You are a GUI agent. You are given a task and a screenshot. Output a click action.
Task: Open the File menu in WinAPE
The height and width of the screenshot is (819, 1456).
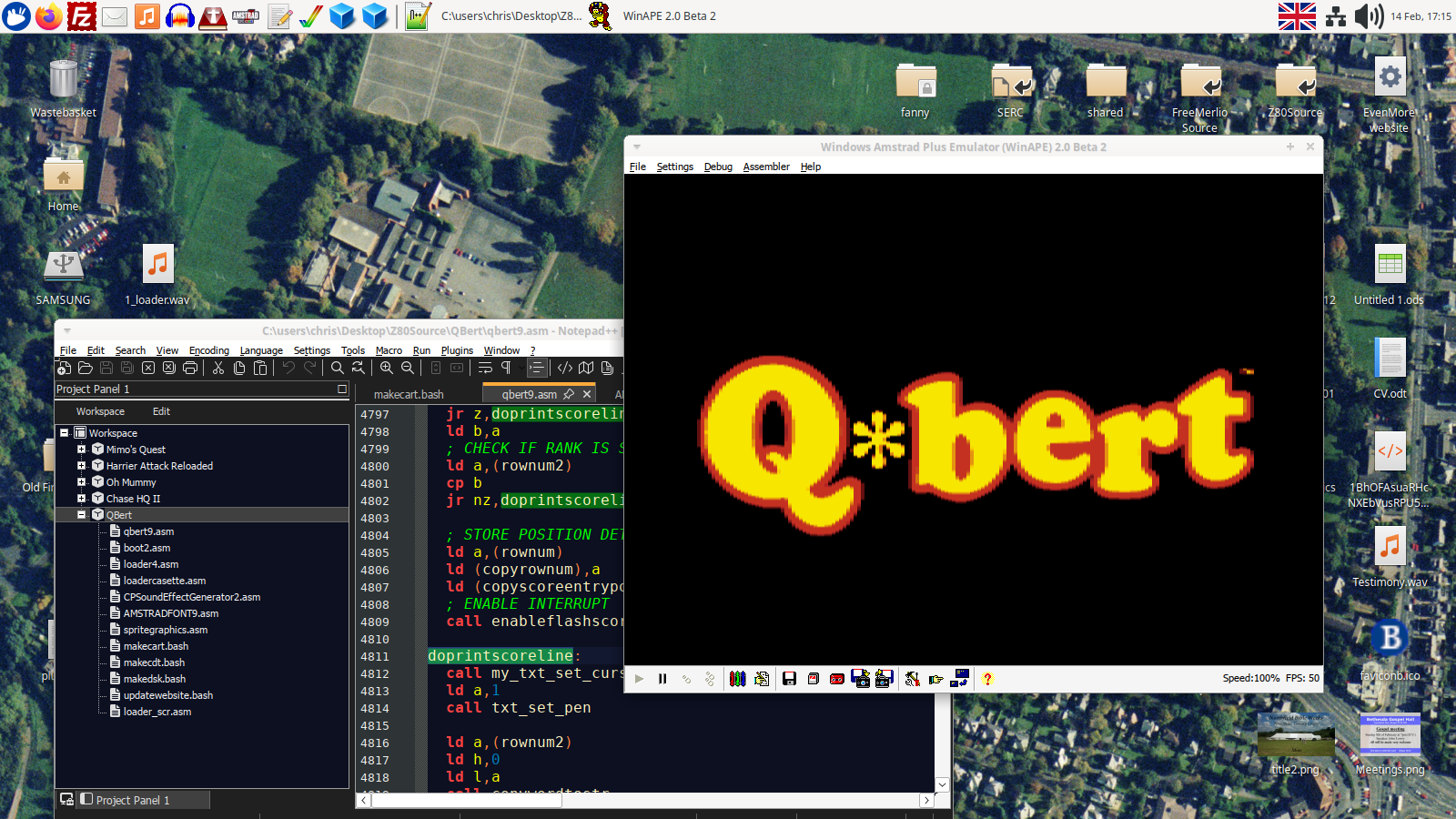[x=638, y=167]
